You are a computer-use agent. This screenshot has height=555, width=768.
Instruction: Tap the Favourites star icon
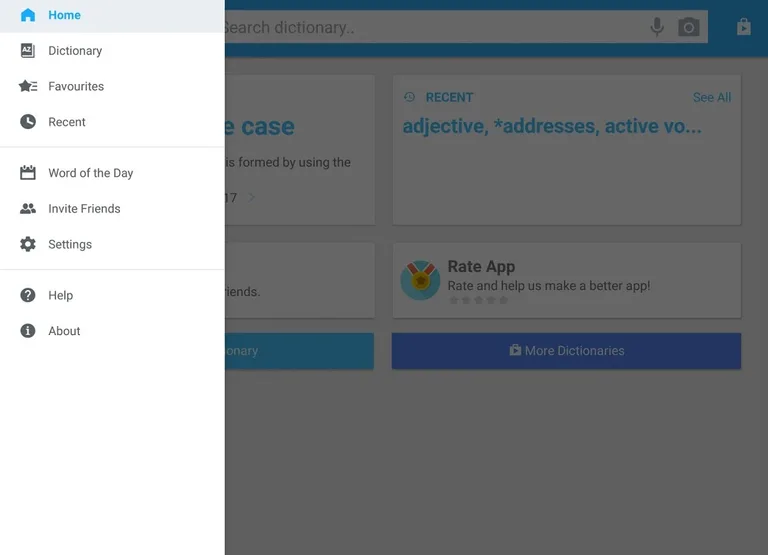coord(28,87)
